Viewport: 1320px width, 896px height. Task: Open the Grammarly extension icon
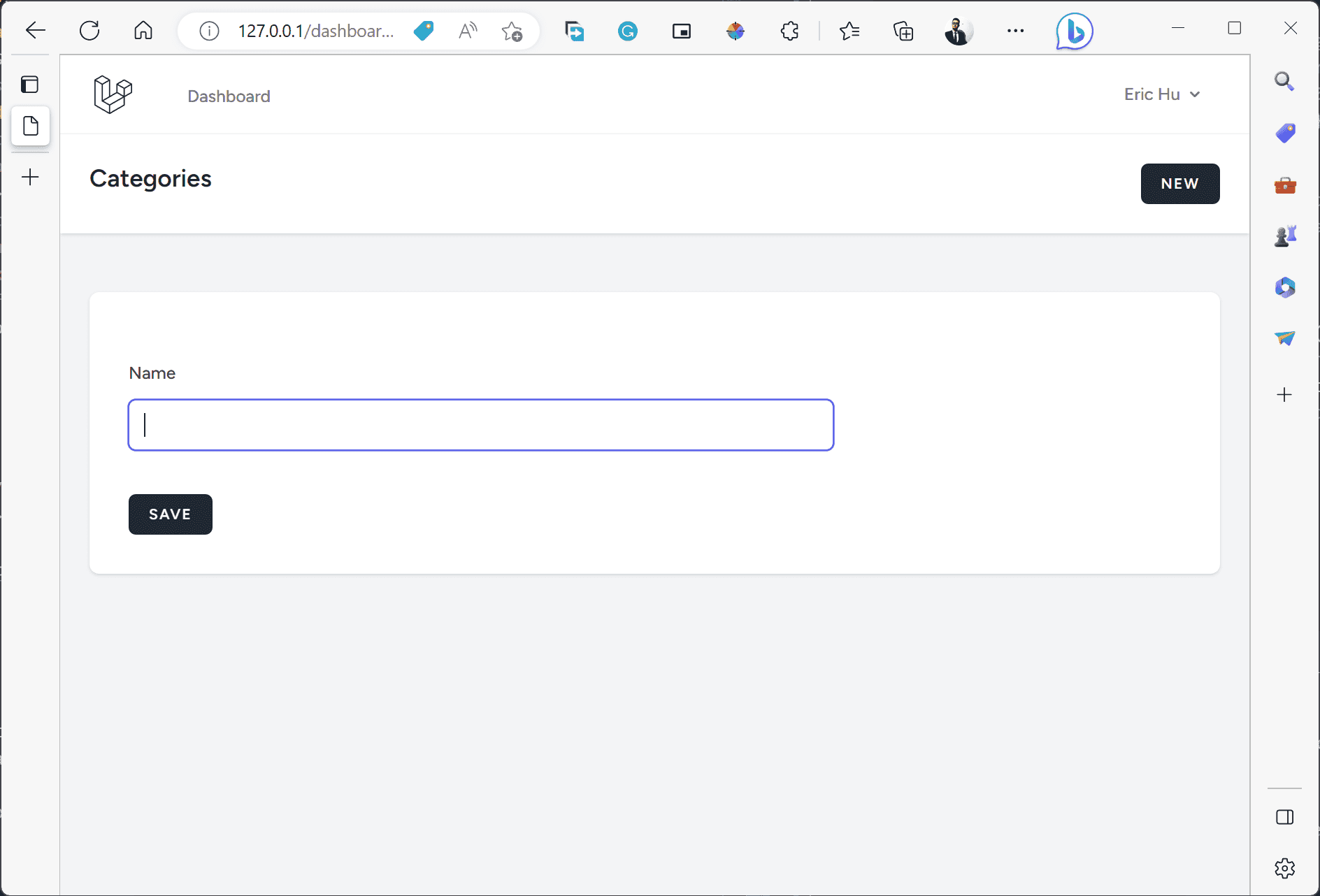pyautogui.click(x=628, y=31)
